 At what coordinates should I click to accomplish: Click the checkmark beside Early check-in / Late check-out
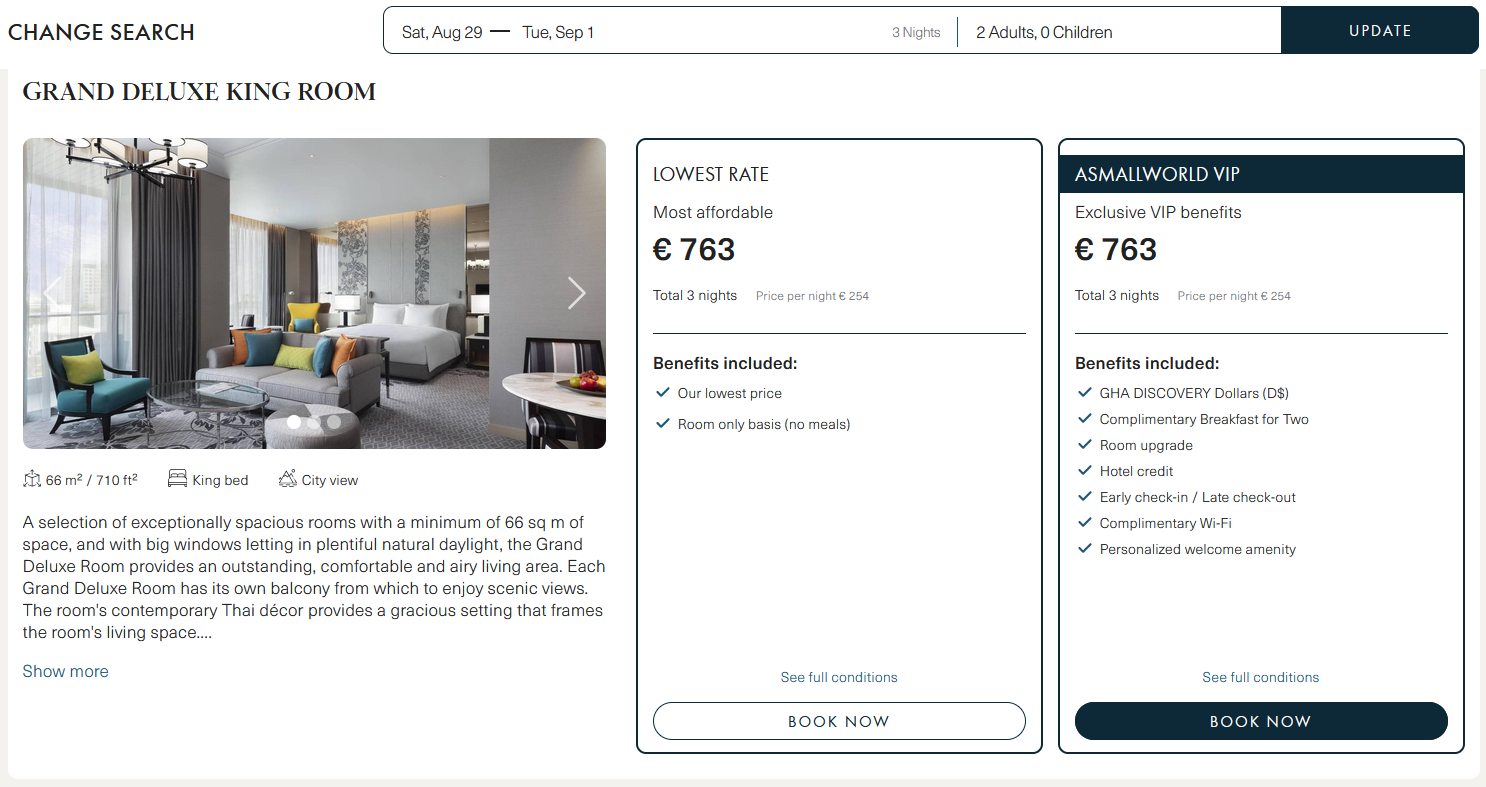pos(1085,496)
